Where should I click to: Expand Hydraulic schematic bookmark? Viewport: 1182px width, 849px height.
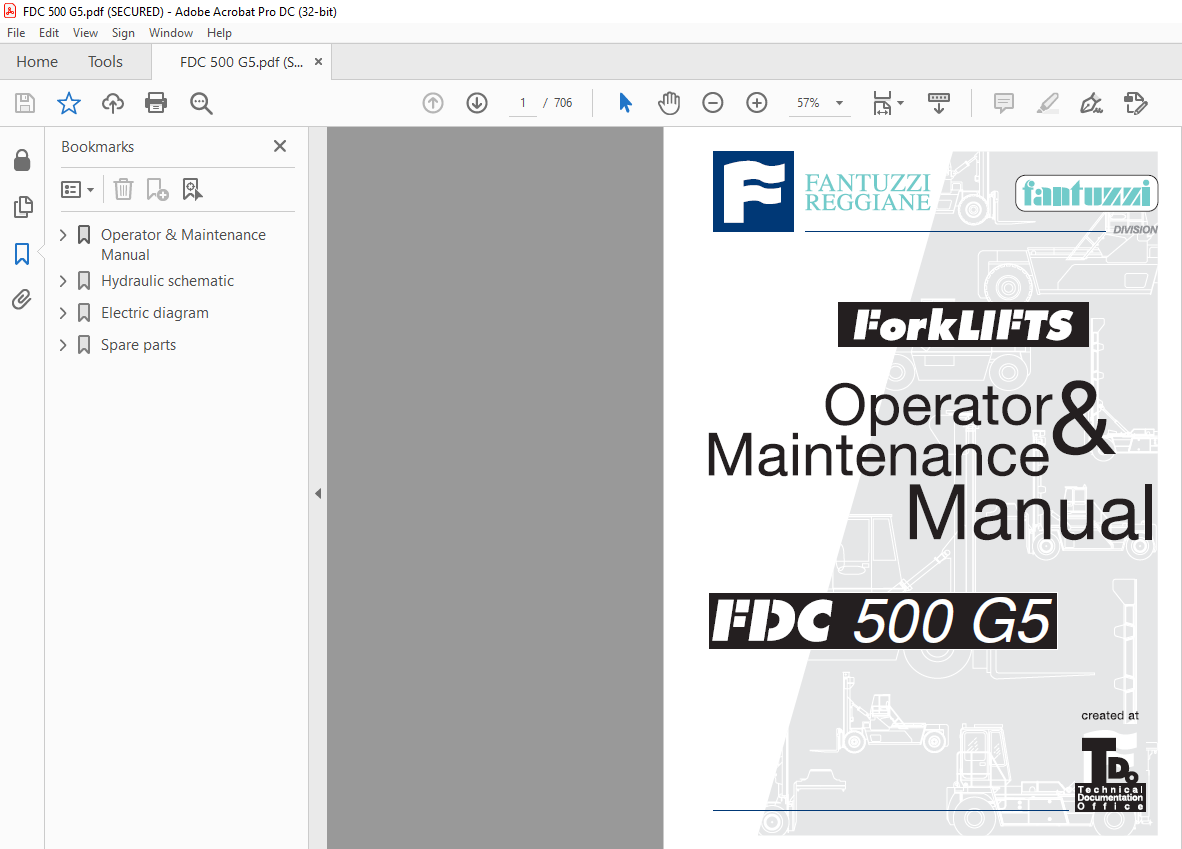pyautogui.click(x=63, y=281)
